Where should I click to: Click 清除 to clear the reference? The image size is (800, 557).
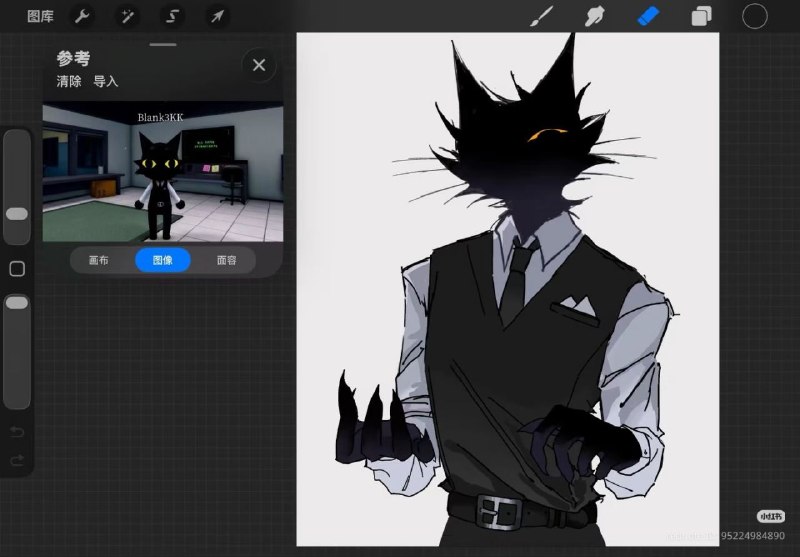(x=69, y=81)
